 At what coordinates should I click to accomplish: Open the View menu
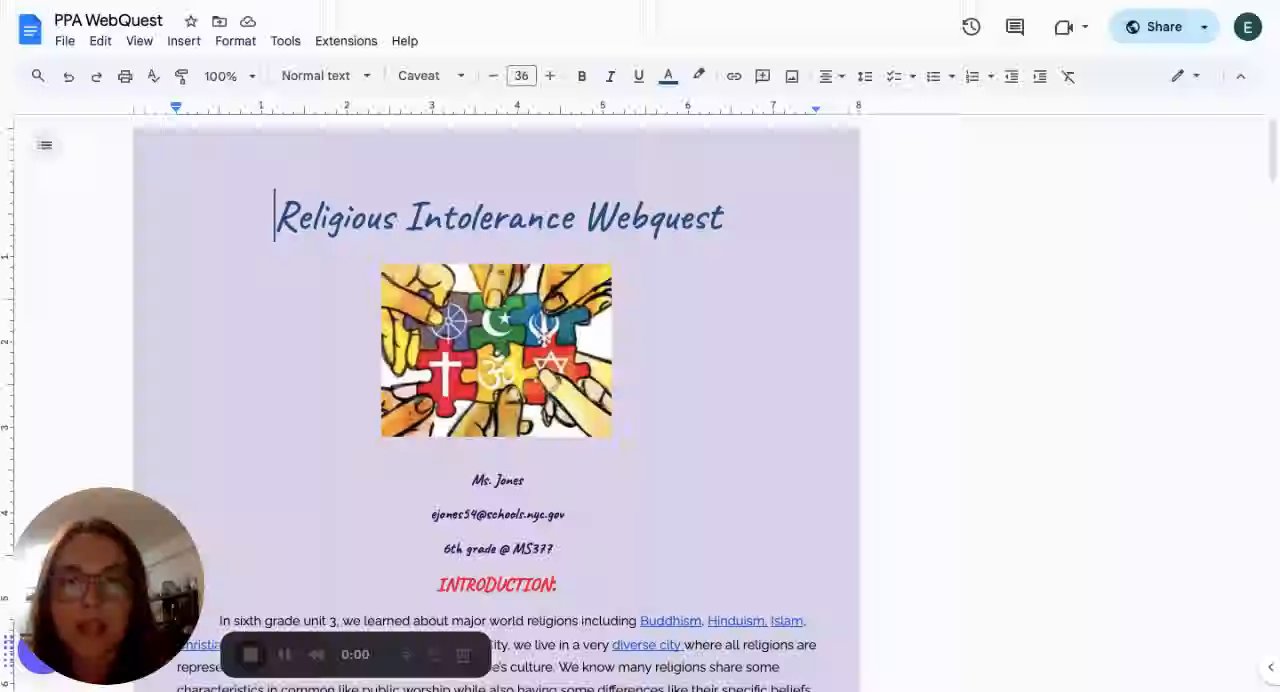coord(139,41)
